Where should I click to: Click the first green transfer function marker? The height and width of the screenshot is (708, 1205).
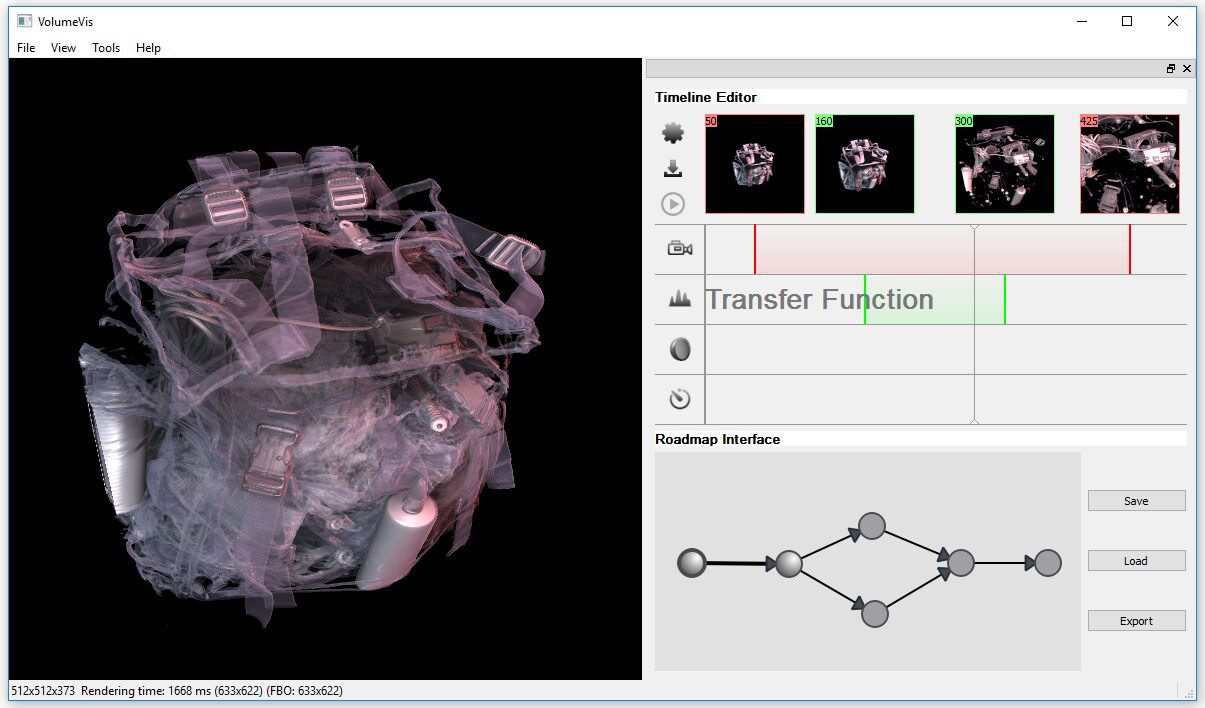coord(865,299)
